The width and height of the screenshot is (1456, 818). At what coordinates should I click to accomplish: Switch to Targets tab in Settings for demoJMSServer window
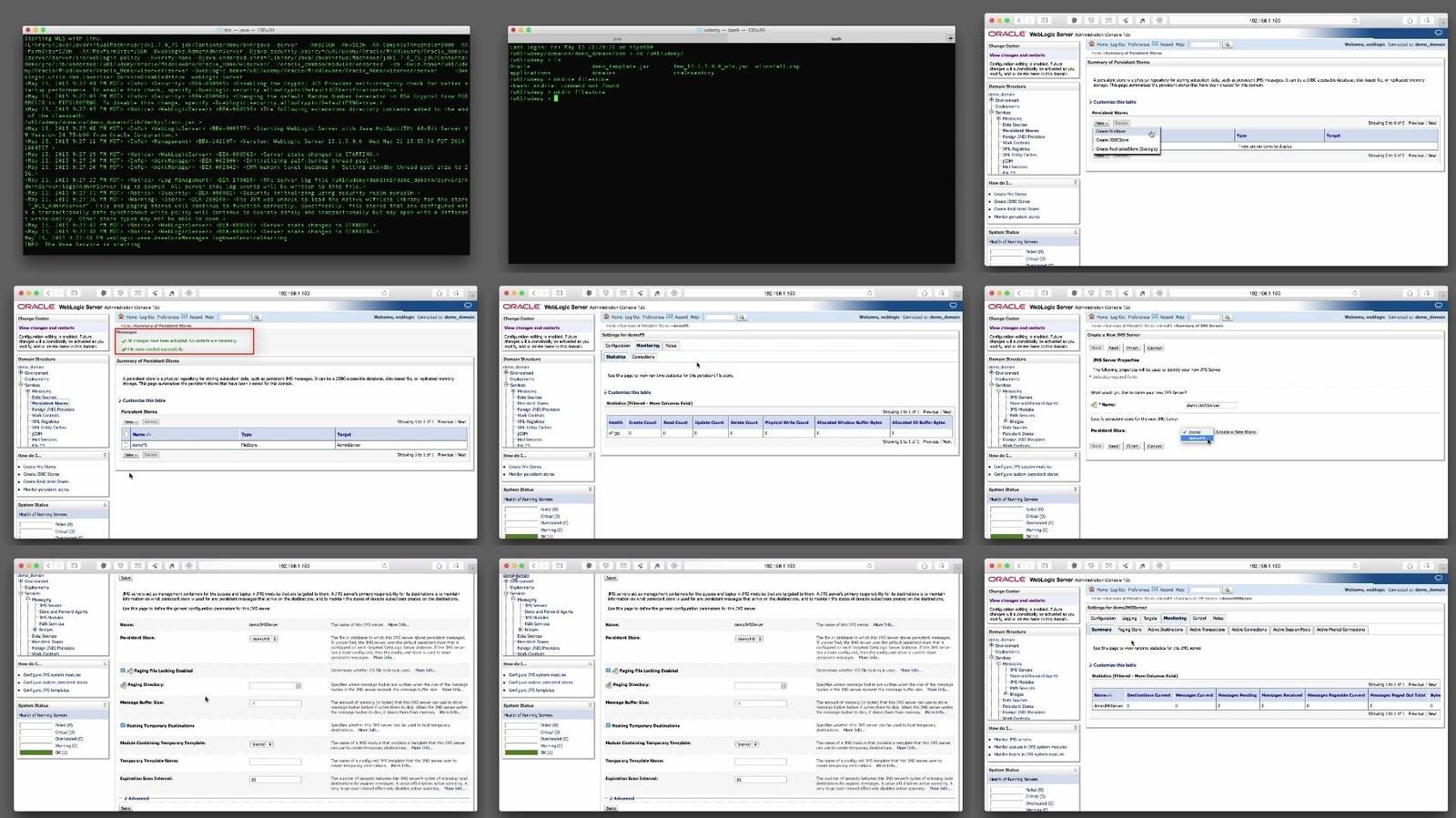coord(1151,618)
